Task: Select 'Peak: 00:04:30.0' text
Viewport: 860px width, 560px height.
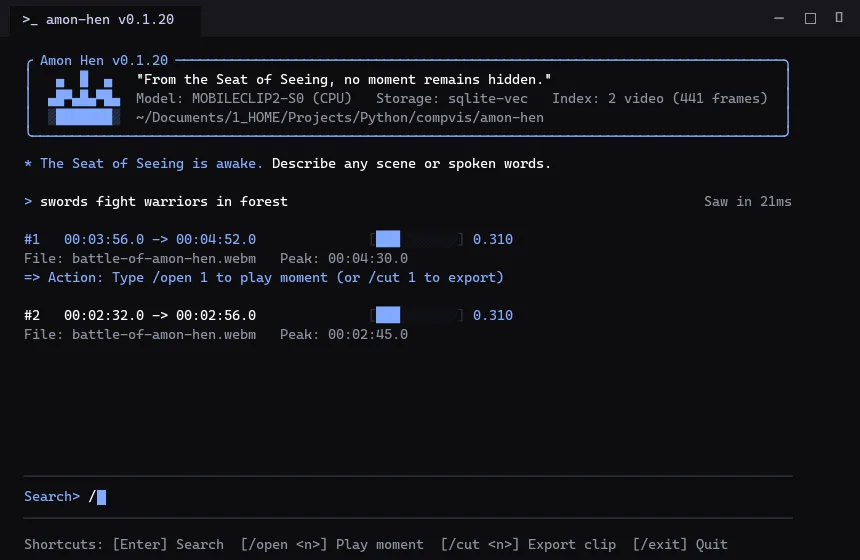Action: pos(344,258)
